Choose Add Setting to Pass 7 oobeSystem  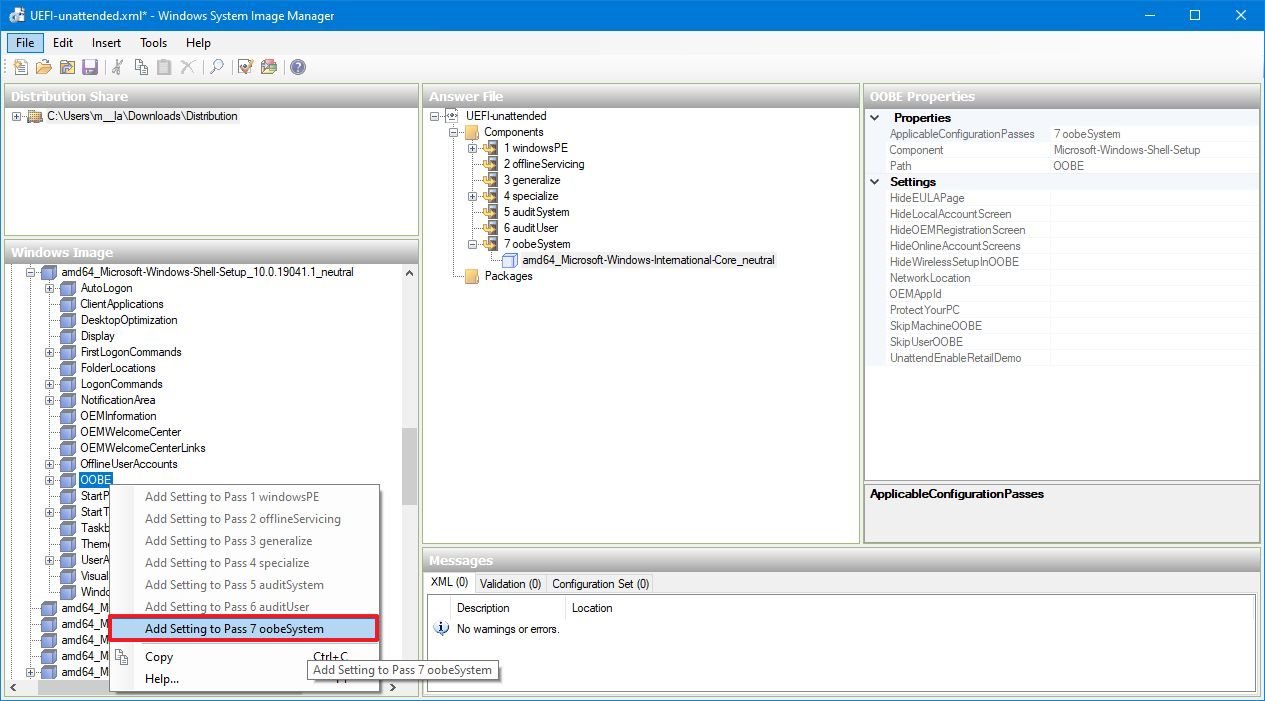[x=243, y=629]
